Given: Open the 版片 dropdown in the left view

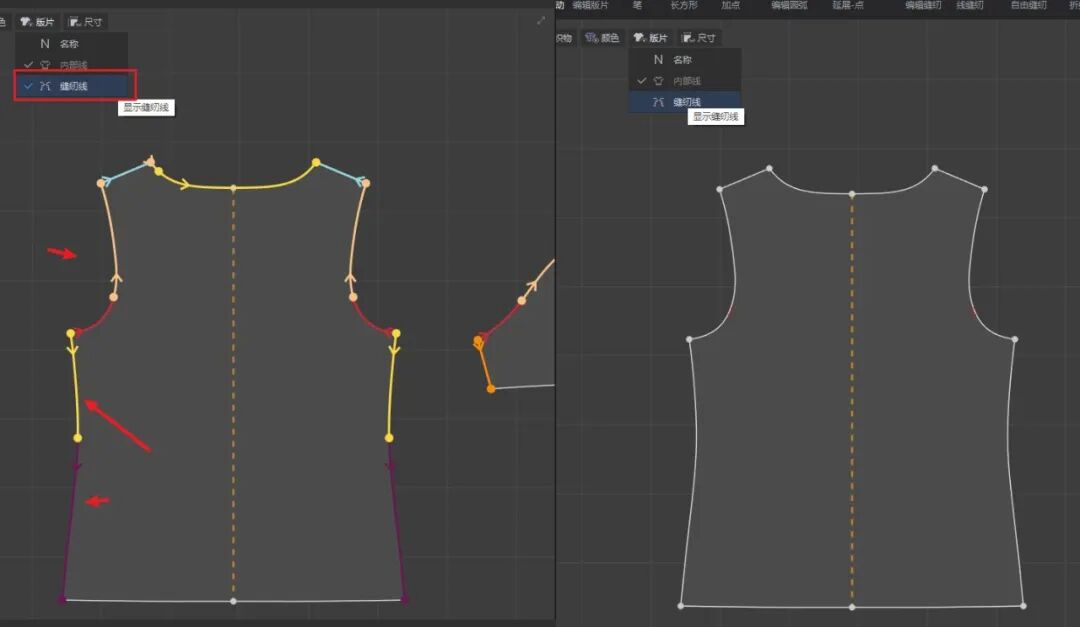Looking at the screenshot, I should 37,22.
